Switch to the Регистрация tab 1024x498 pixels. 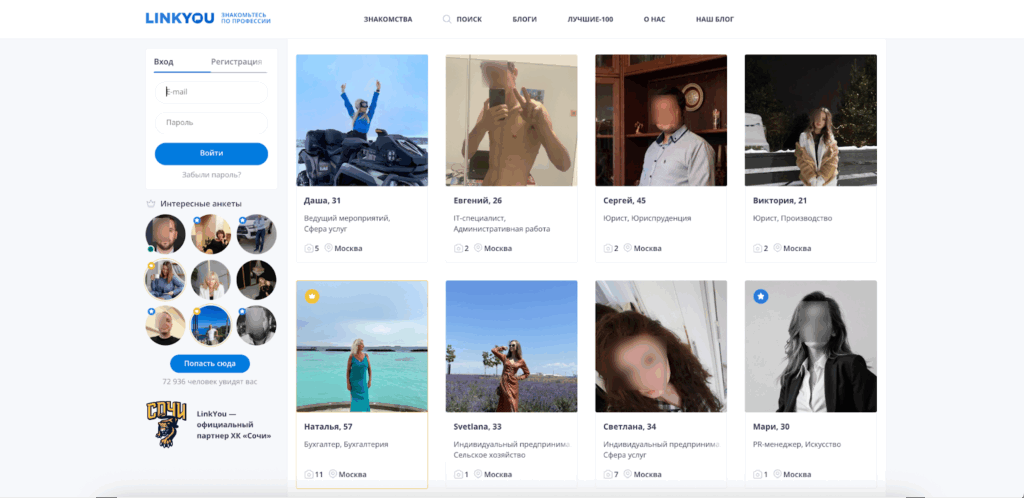[x=236, y=62]
